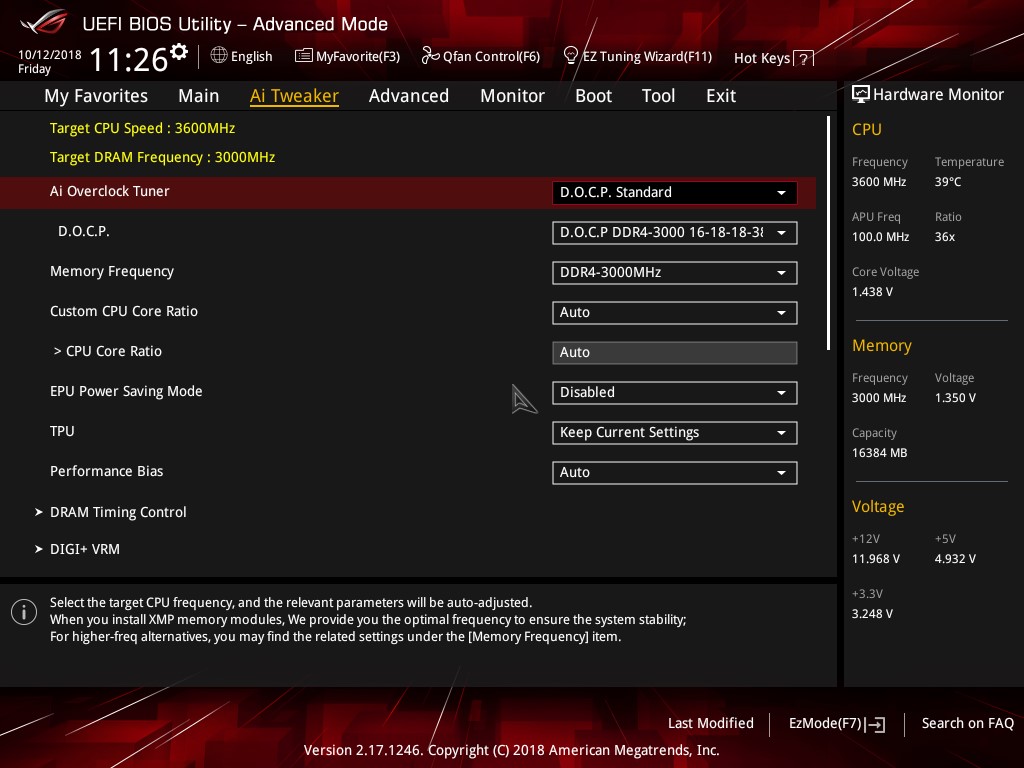Switch to Main tab
Screen dimensions: 1024x768
(199, 96)
